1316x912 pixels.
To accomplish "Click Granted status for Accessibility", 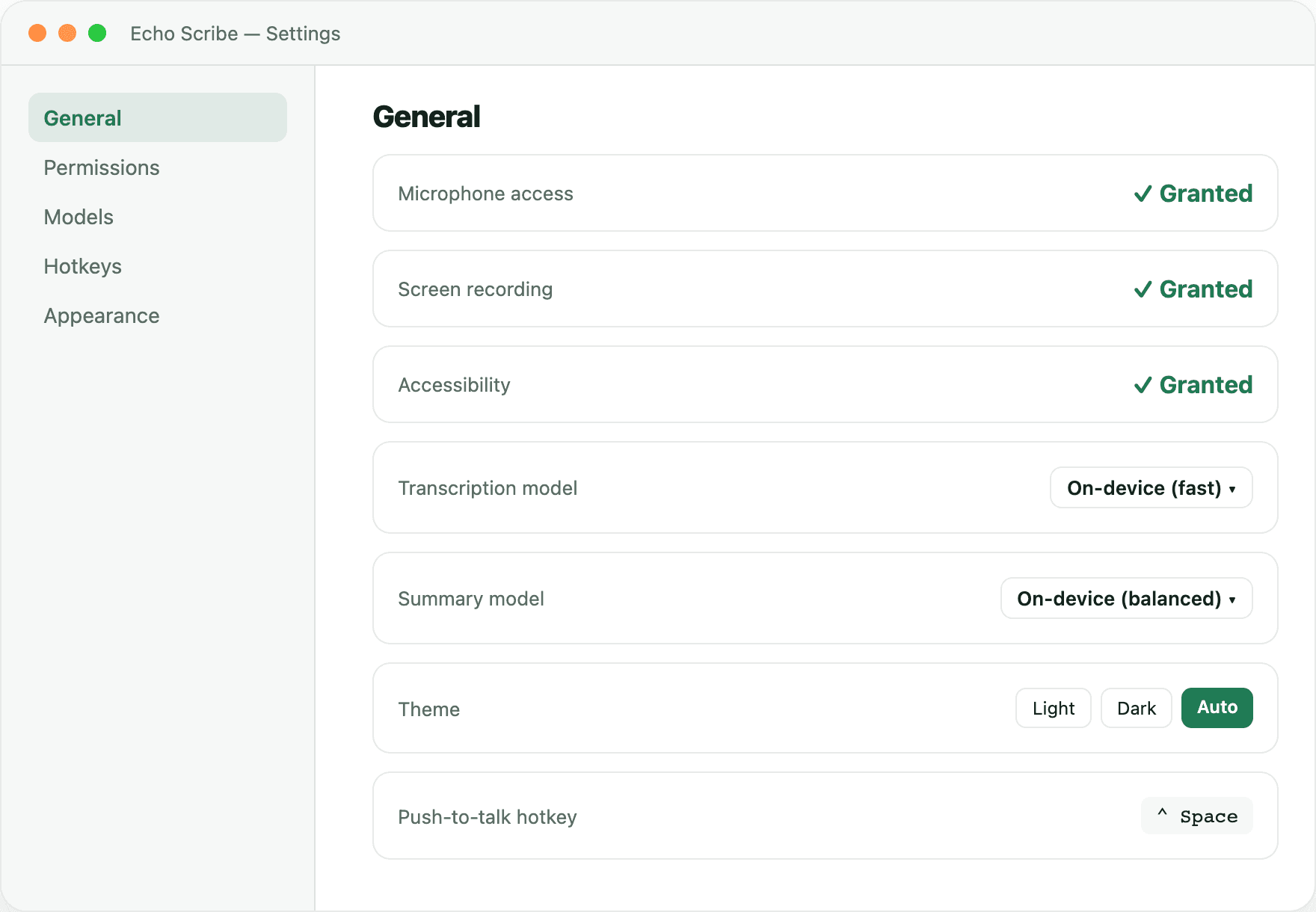I will (1193, 385).
